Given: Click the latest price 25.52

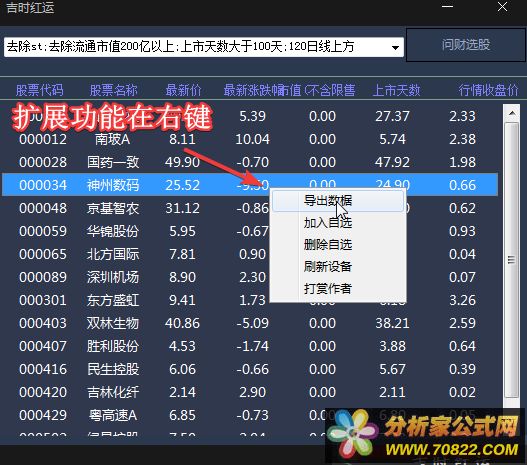Looking at the screenshot, I should pos(183,185).
